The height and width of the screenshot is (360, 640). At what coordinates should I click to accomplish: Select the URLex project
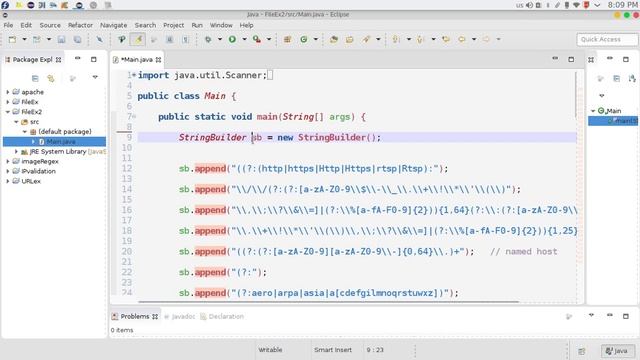click(x=31, y=181)
